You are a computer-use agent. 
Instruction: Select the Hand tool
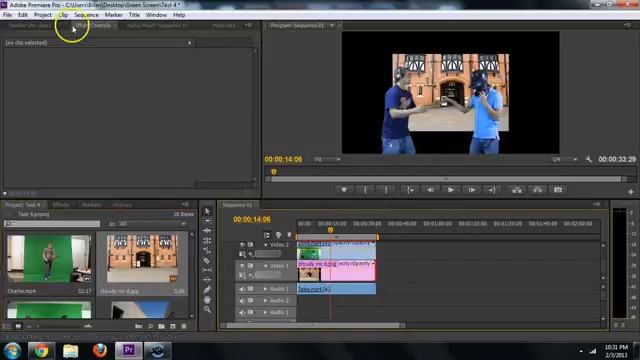207,300
